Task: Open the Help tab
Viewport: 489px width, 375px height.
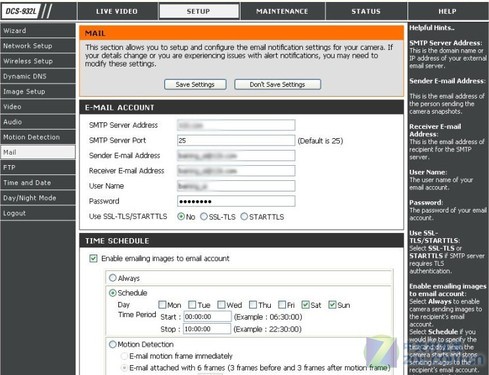Action: (447, 11)
